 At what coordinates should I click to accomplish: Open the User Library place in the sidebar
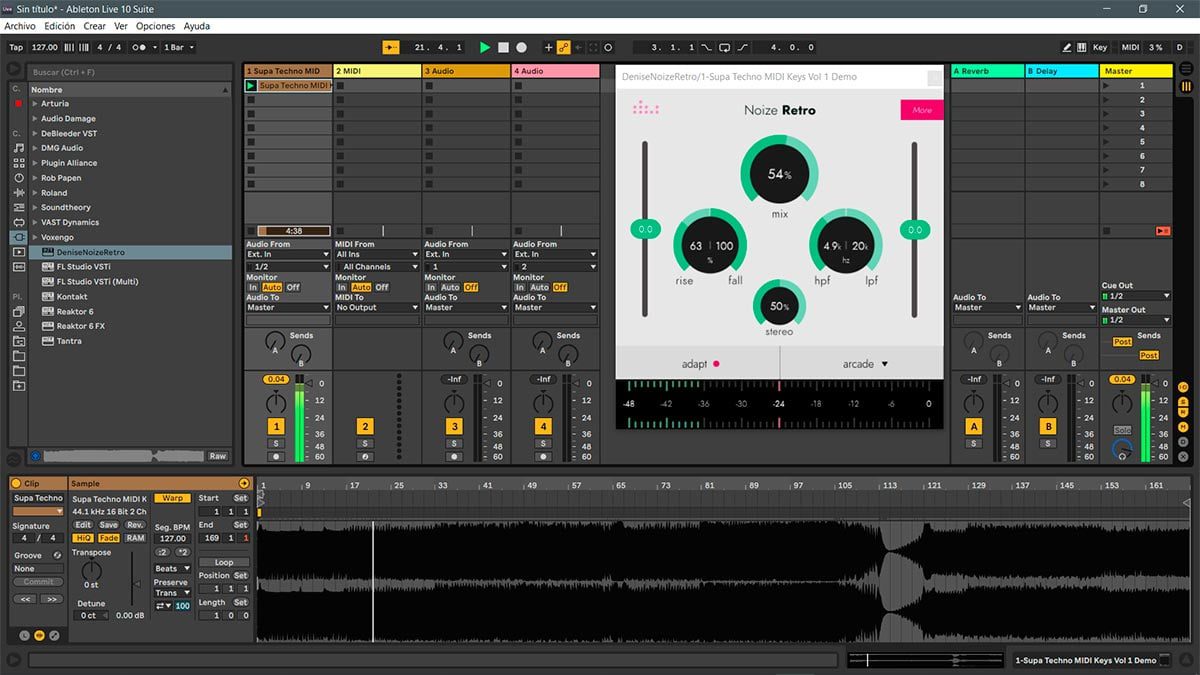click(x=19, y=326)
